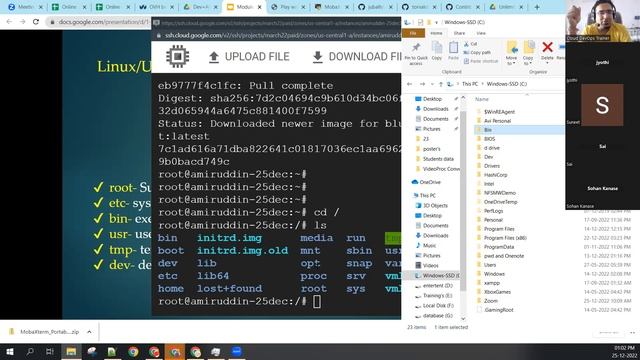The height and width of the screenshot is (360, 640).
Task: Select the HashiCorp folder
Action: tap(495, 175)
